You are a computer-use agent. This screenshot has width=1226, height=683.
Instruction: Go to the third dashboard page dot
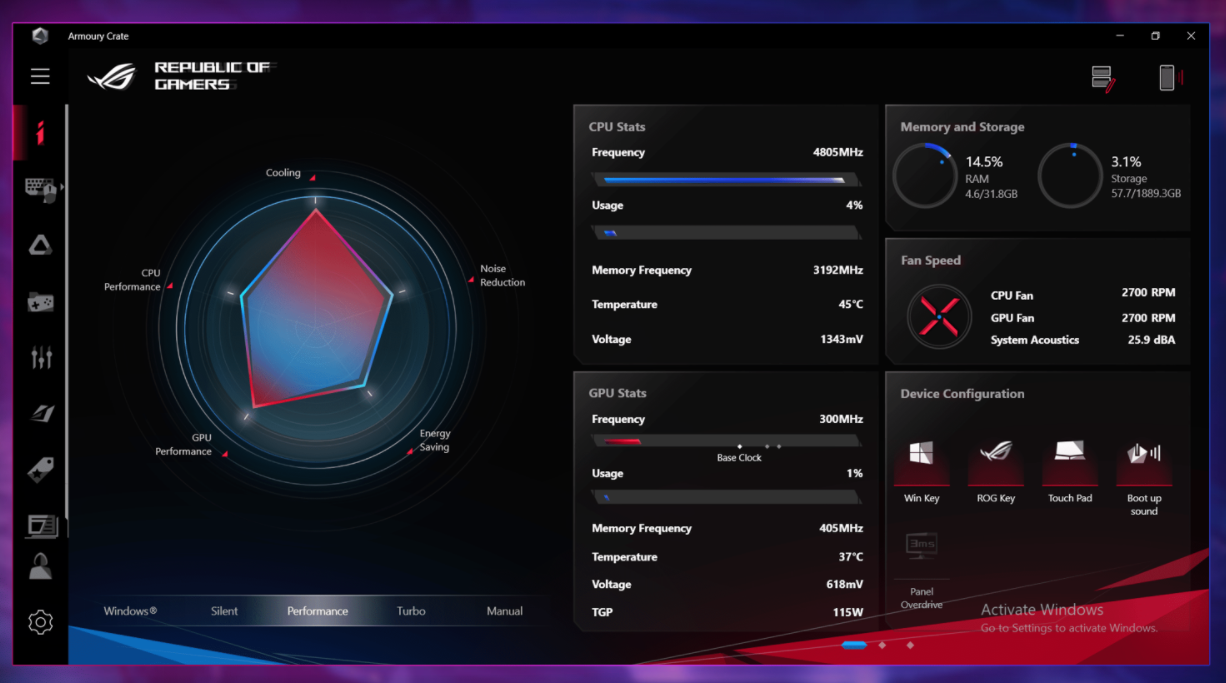click(910, 645)
